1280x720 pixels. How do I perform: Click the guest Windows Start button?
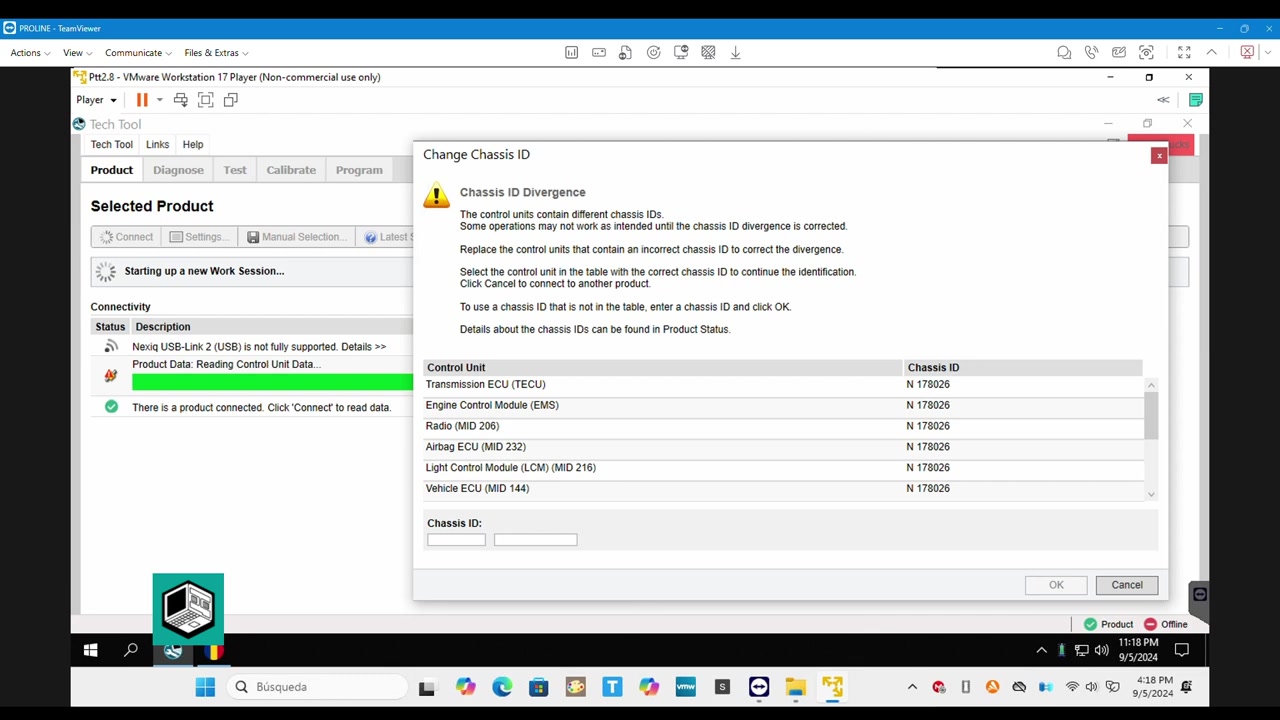[90, 651]
